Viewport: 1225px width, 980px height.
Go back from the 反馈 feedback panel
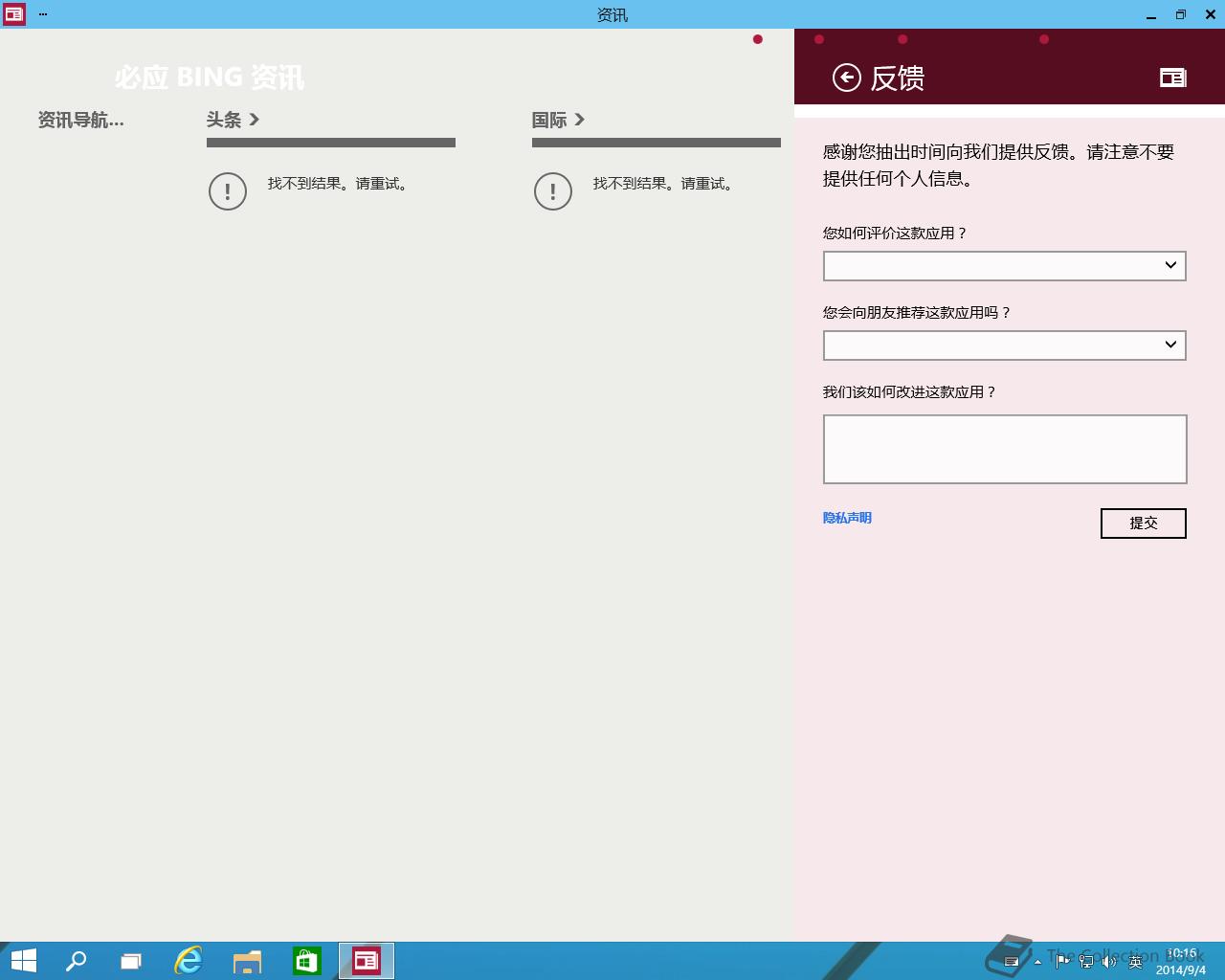coord(847,78)
